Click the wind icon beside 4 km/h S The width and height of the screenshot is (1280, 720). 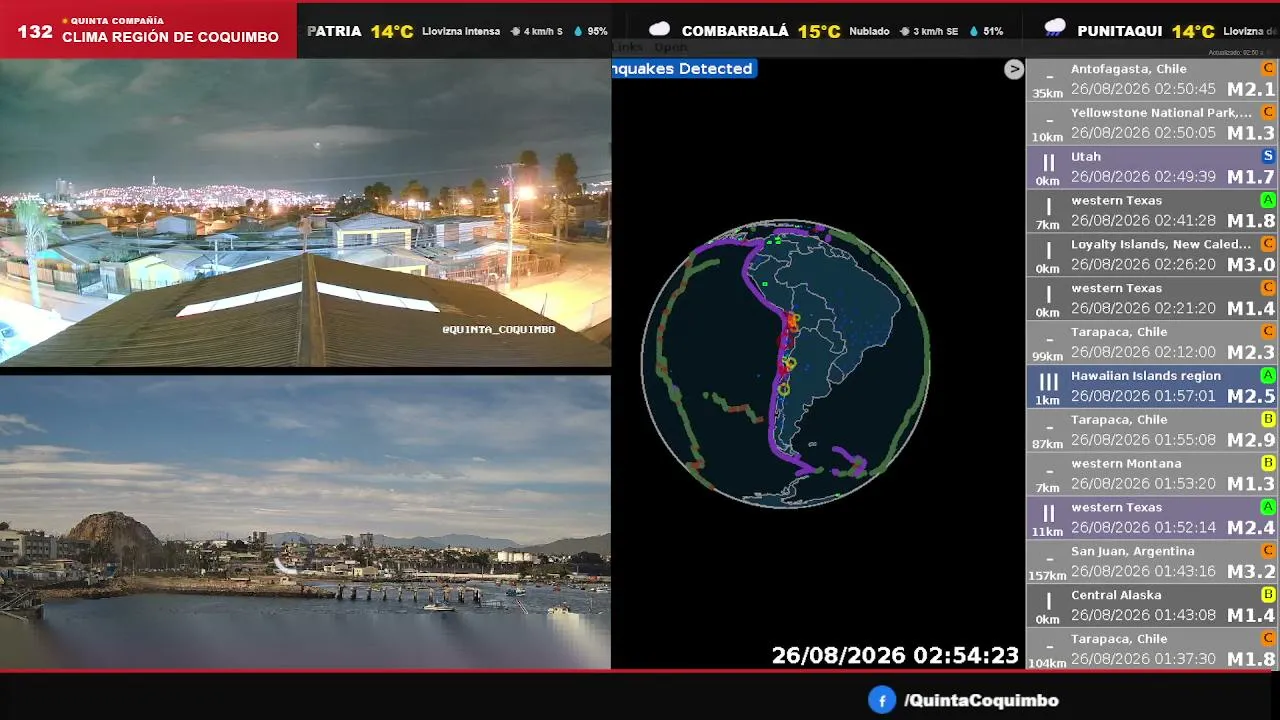515,32
